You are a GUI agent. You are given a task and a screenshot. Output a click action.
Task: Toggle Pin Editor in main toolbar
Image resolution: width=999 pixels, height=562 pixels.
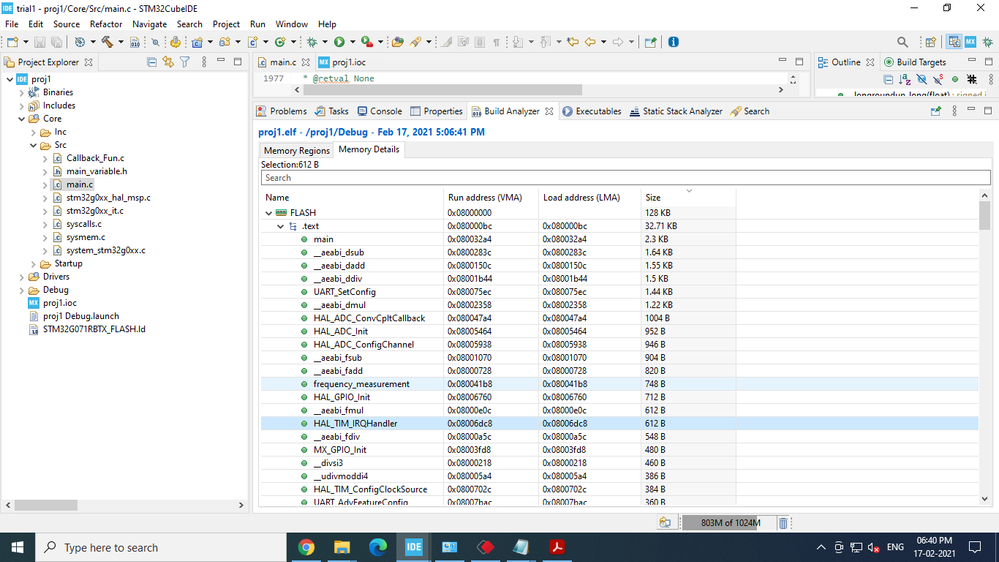(650, 42)
